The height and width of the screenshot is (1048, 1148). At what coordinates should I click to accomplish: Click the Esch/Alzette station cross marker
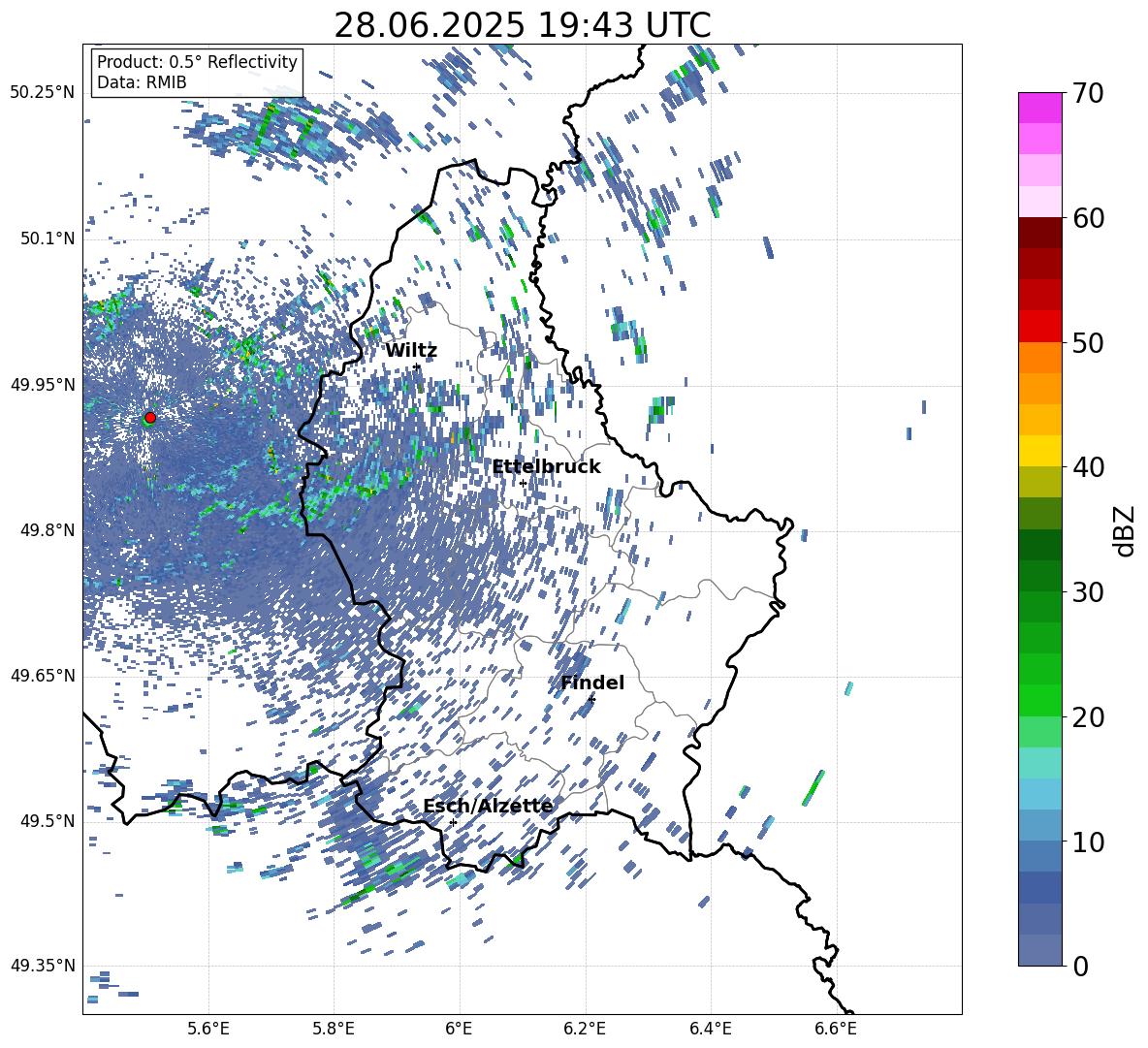pos(453,822)
